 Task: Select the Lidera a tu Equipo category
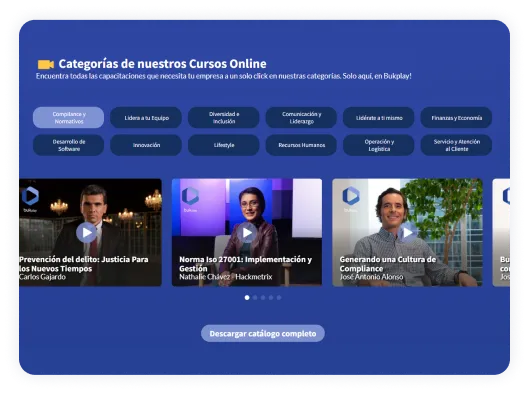point(146,118)
